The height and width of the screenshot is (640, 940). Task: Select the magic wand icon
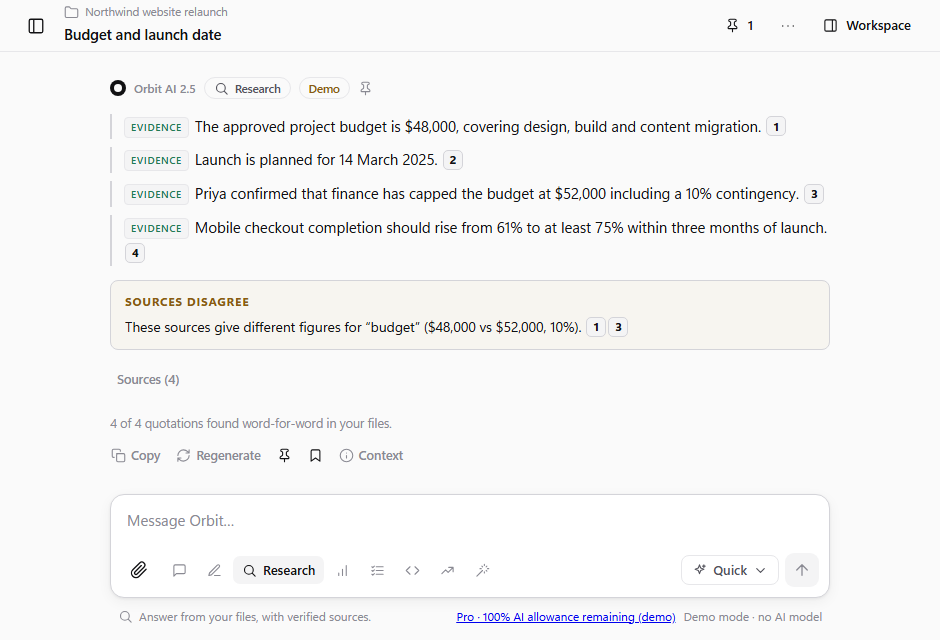[x=483, y=570]
